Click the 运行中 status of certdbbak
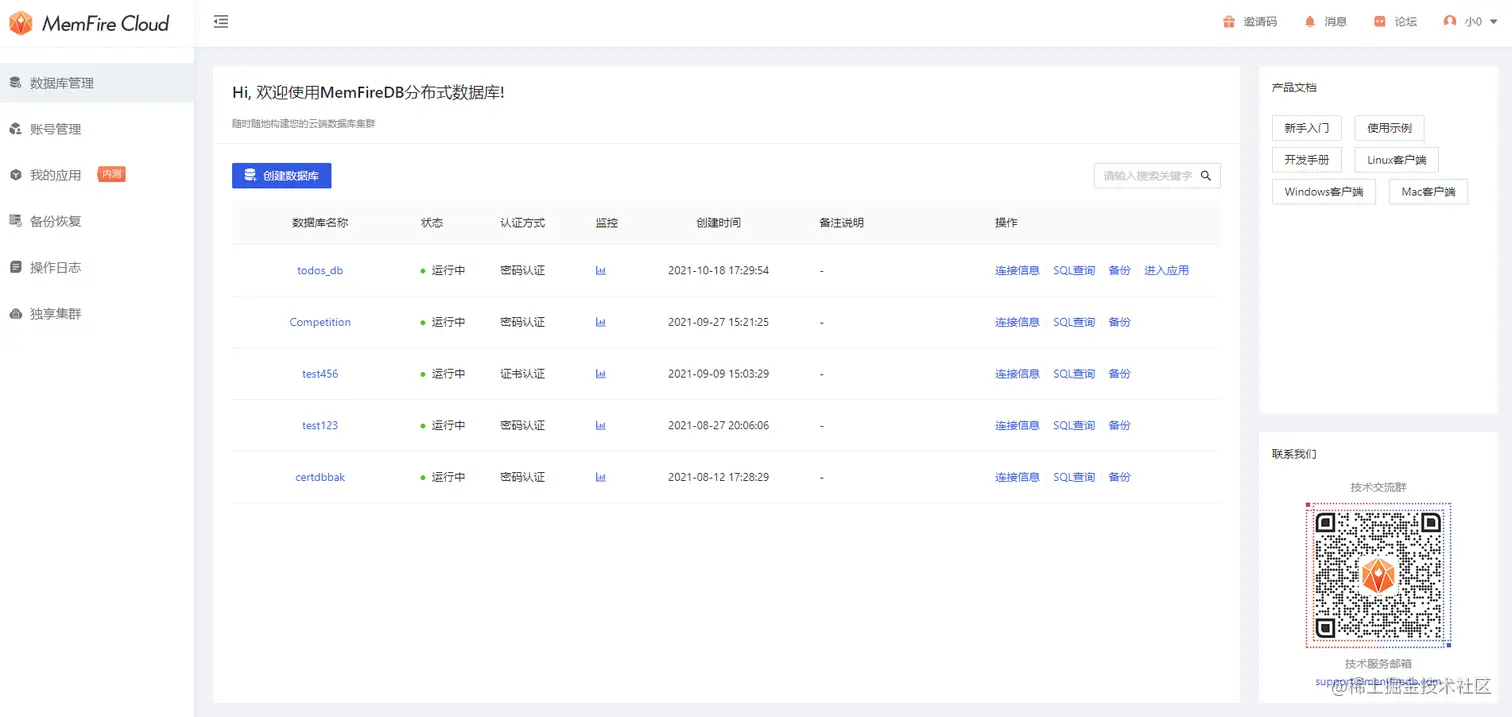The width and height of the screenshot is (1512, 717). coord(443,477)
